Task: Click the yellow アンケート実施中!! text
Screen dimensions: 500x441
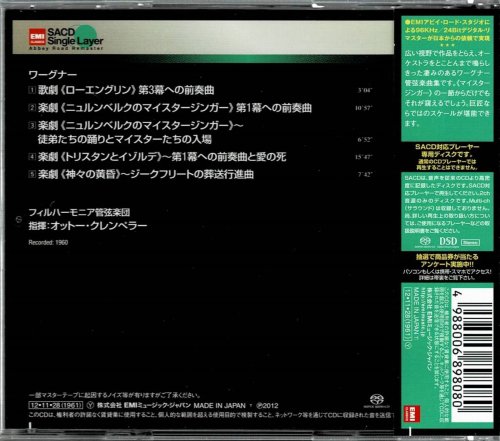Action: point(447,264)
